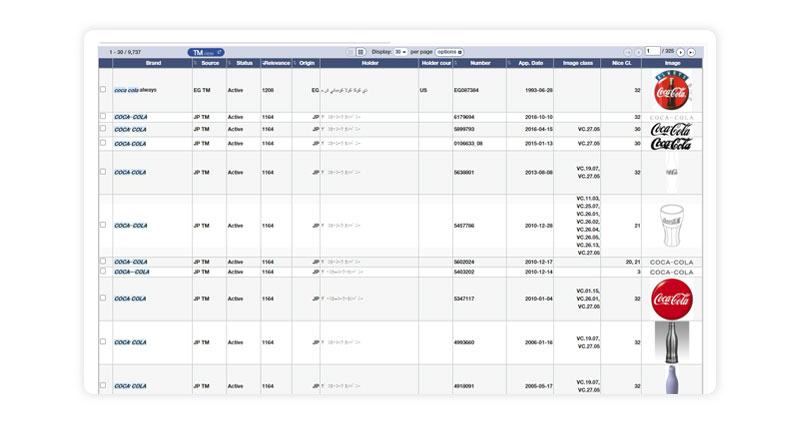Viewport: 800px width, 423px height.
Task: Click the TM view badge
Action: click(206, 52)
